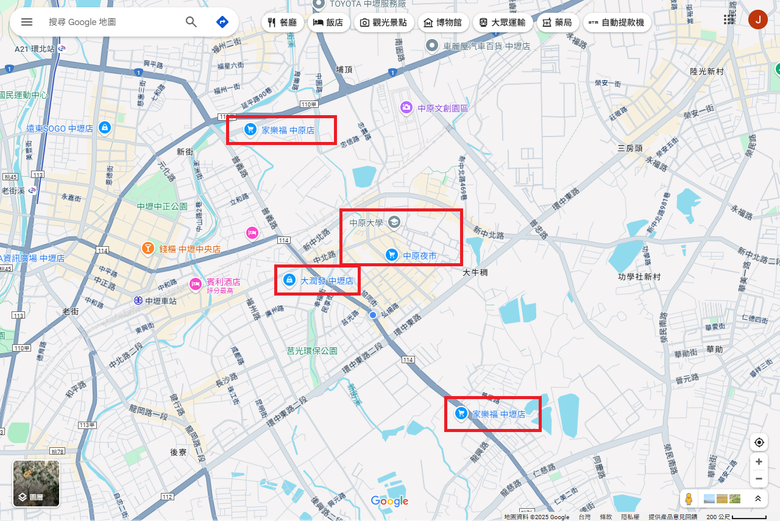Click the 埔頂 place label

click(344, 69)
